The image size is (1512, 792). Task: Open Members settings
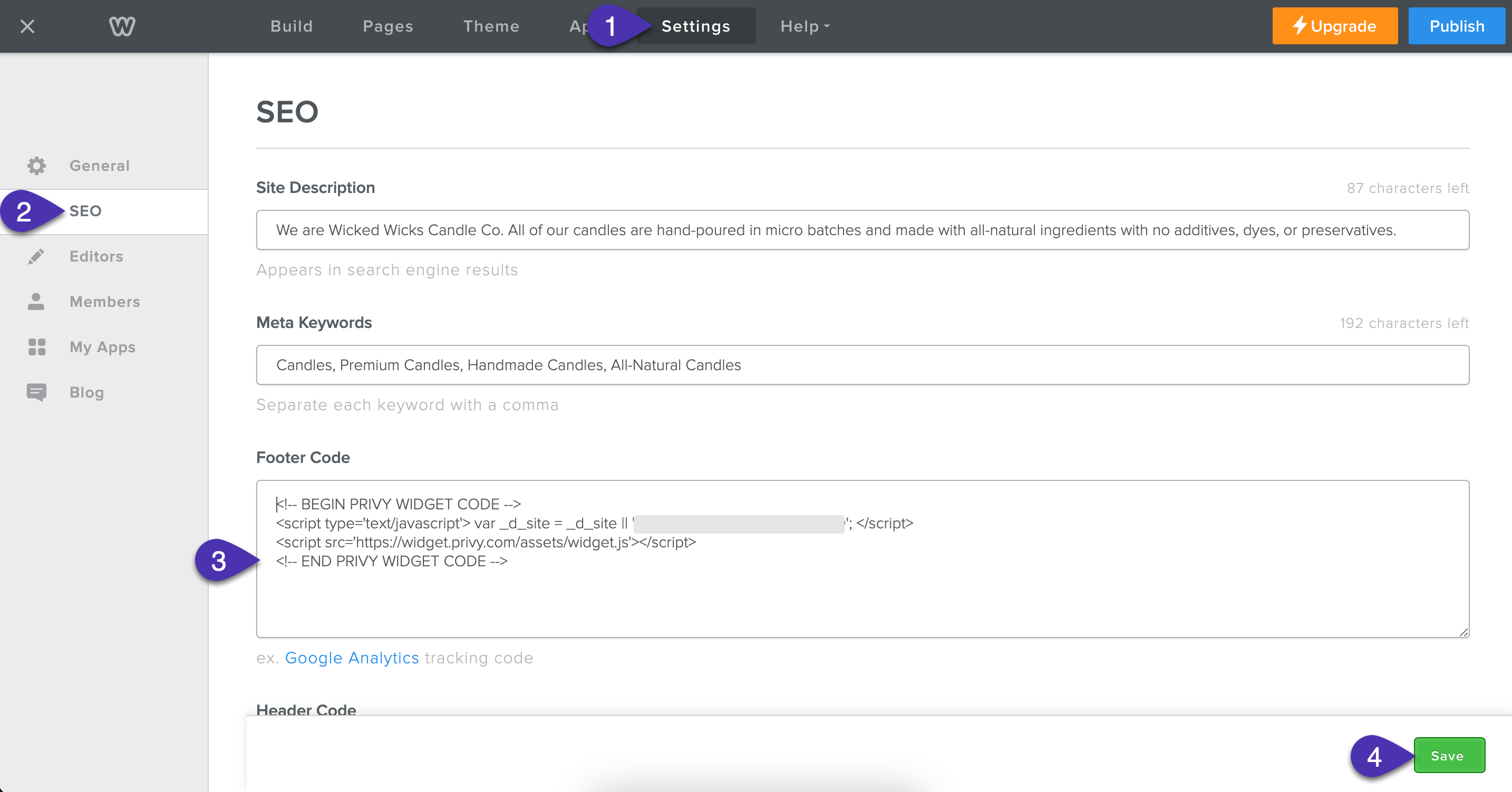click(105, 302)
